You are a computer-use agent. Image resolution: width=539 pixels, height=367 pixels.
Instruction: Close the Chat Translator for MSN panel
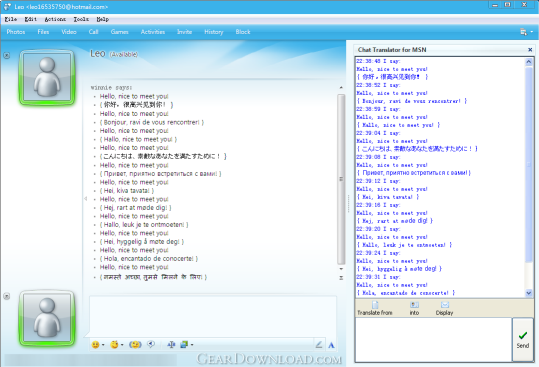tap(530, 50)
